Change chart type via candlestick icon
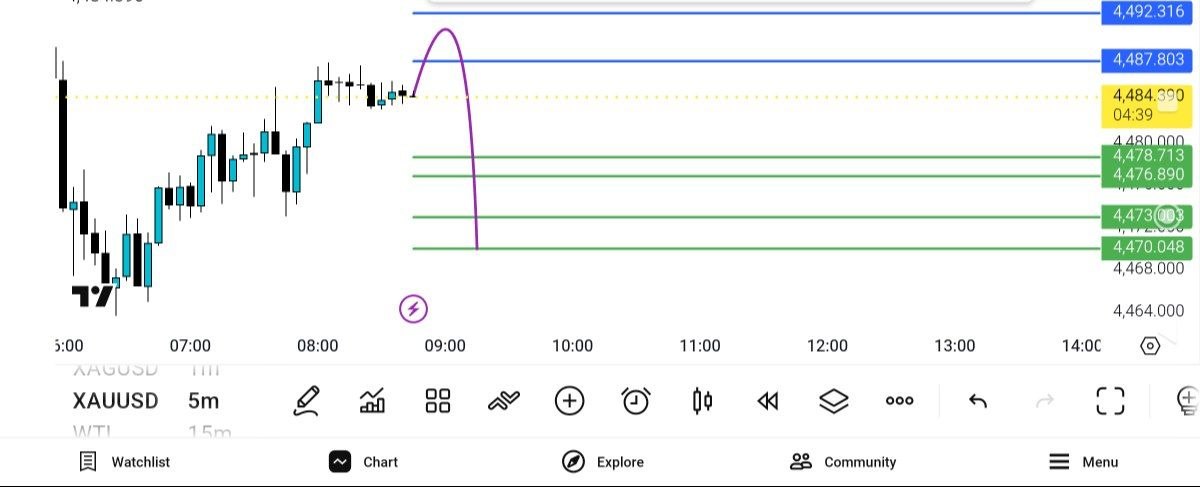The image size is (1200, 487). pyautogui.click(x=702, y=401)
